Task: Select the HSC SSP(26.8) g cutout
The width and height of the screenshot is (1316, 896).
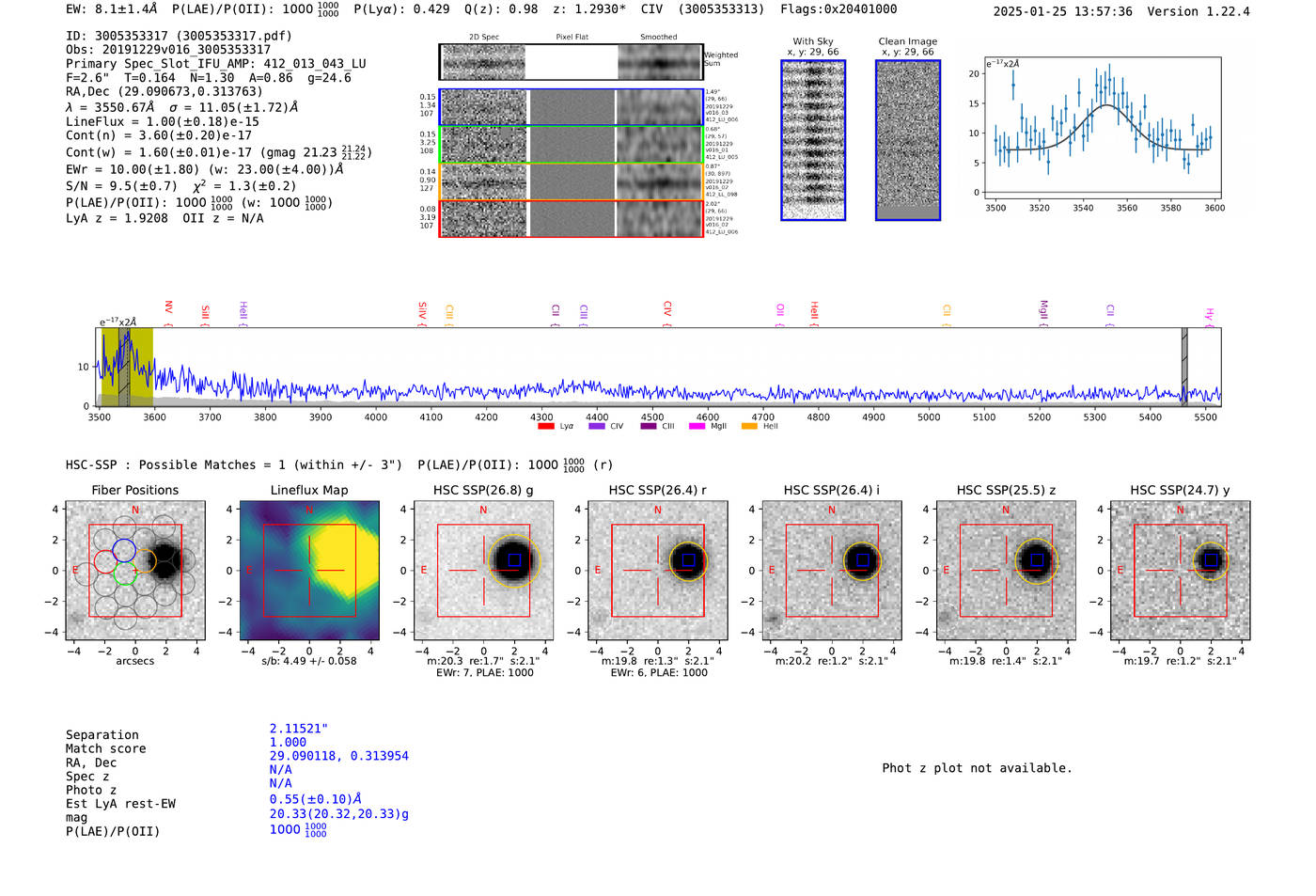Action: pyautogui.click(x=483, y=571)
